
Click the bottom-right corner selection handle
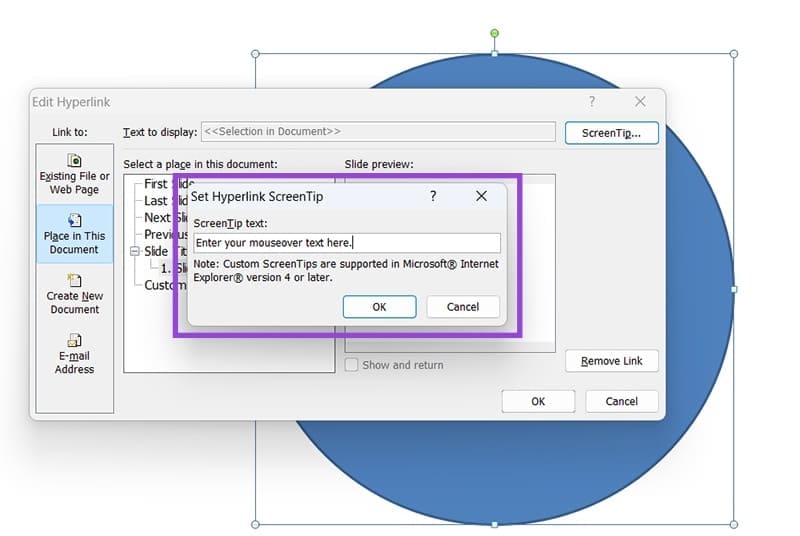(x=734, y=524)
